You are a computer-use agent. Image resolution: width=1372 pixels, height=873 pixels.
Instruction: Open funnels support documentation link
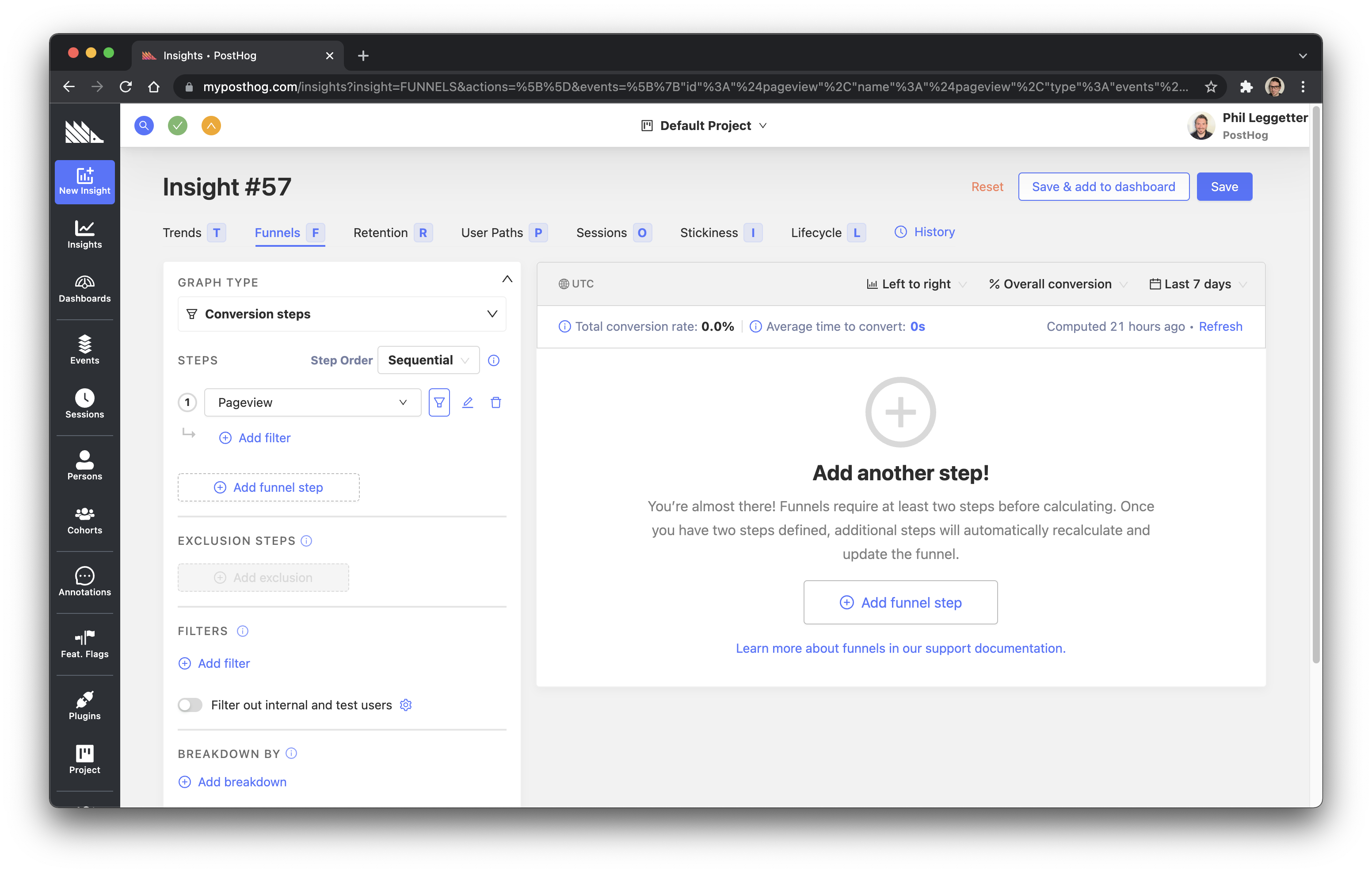900,648
